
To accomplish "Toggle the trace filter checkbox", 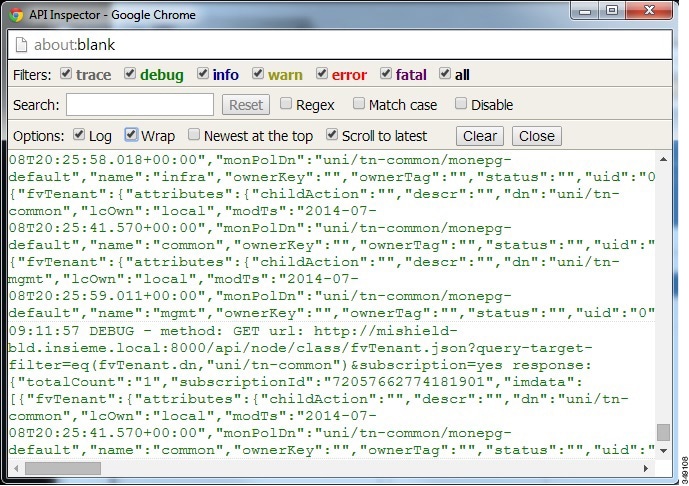I will (x=66, y=73).
